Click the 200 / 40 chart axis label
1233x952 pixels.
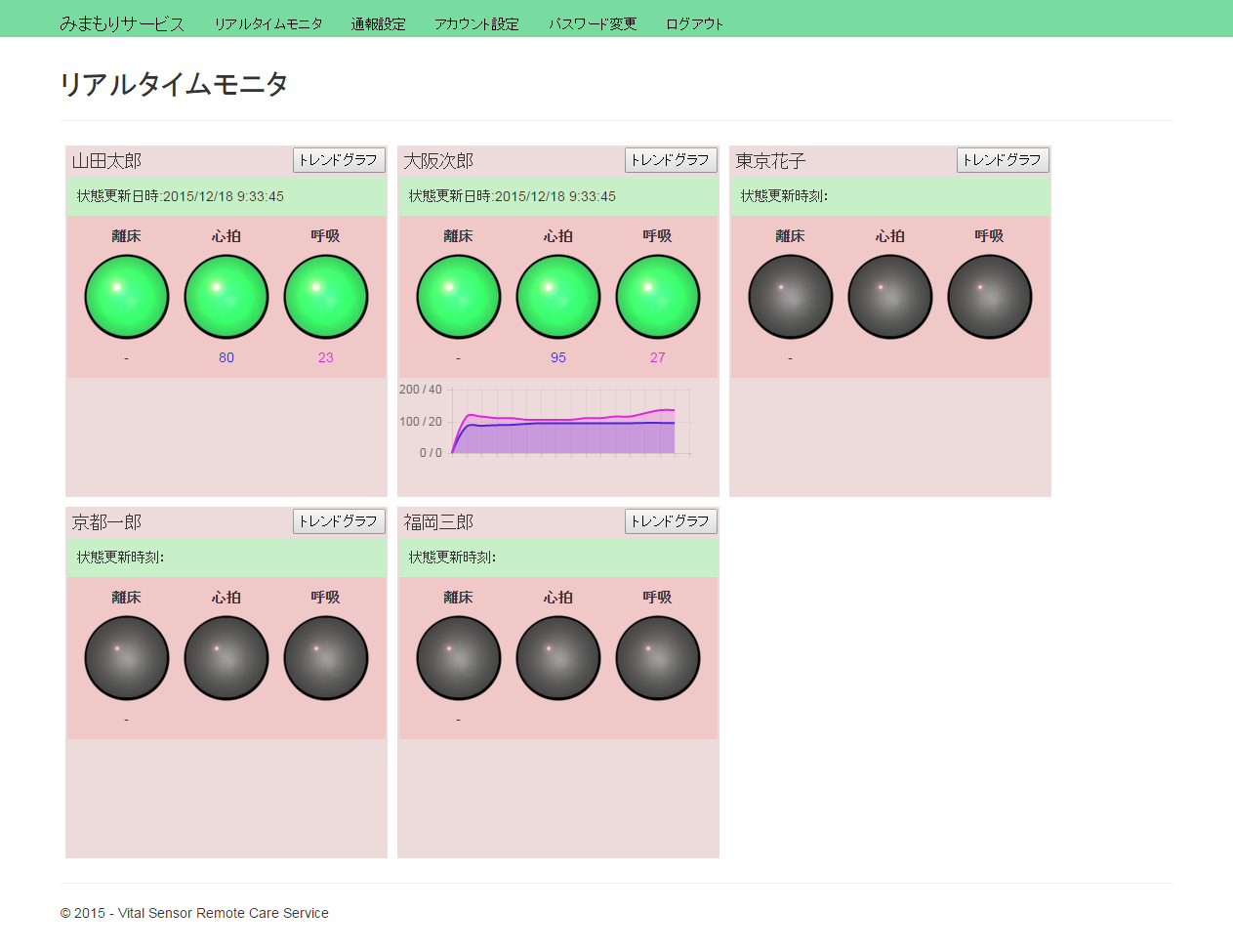pyautogui.click(x=421, y=390)
